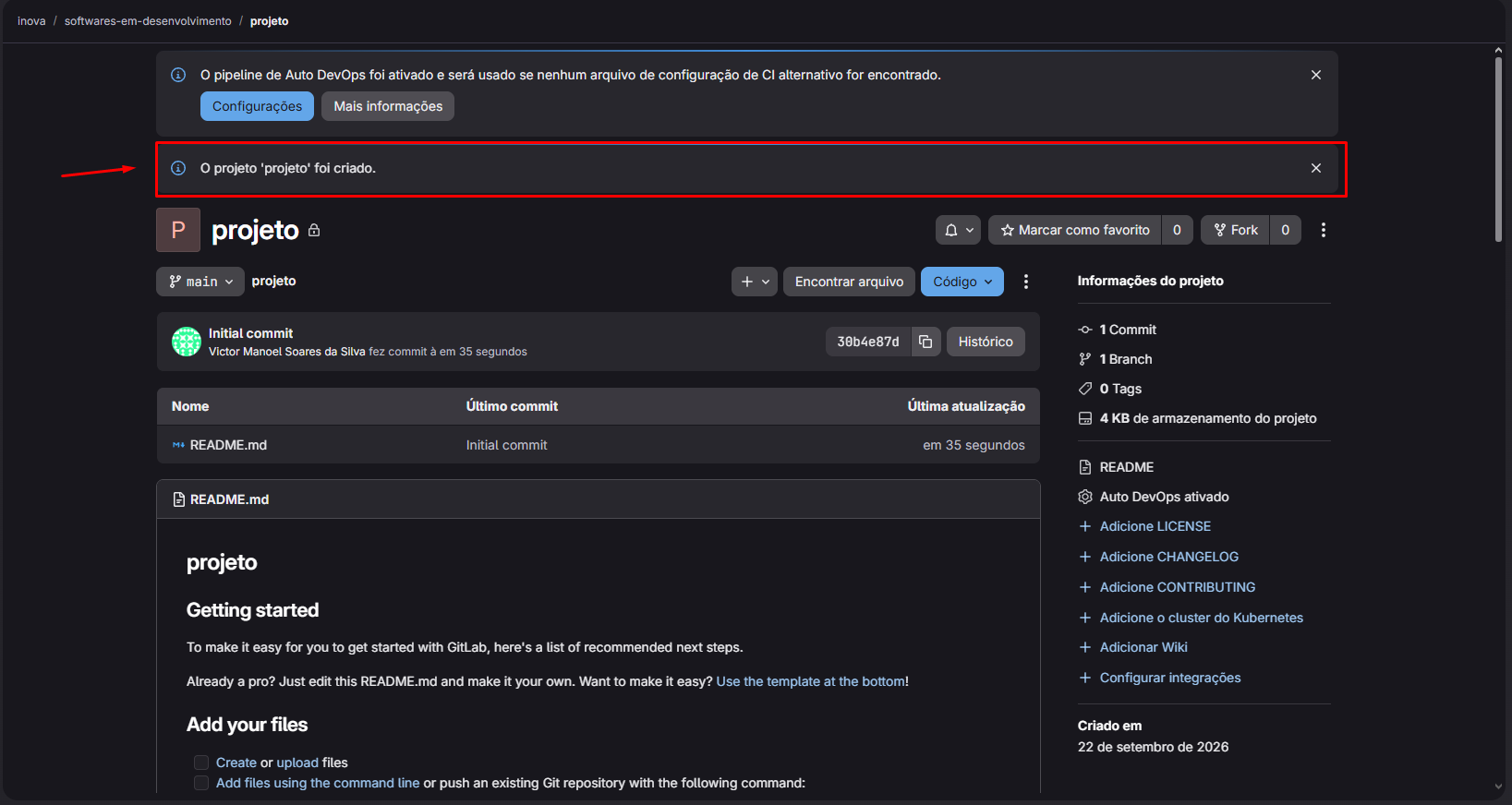1512x805 pixels.
Task: Click Adicione LICENSE link
Action: [1155, 526]
